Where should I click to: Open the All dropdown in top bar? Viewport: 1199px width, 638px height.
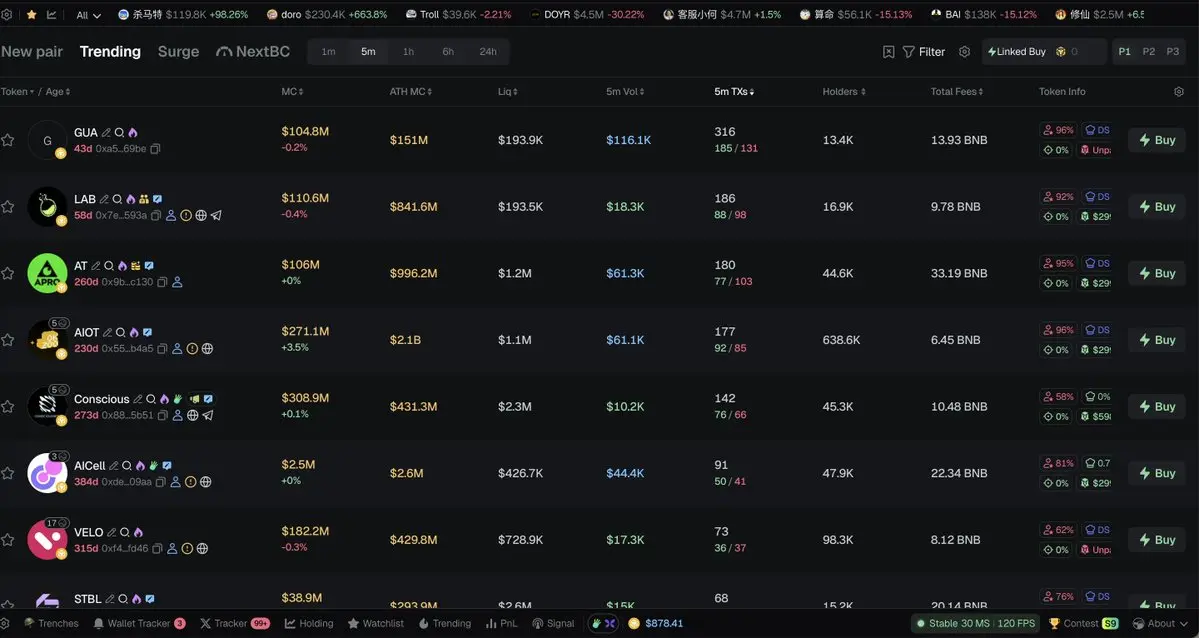coord(89,15)
